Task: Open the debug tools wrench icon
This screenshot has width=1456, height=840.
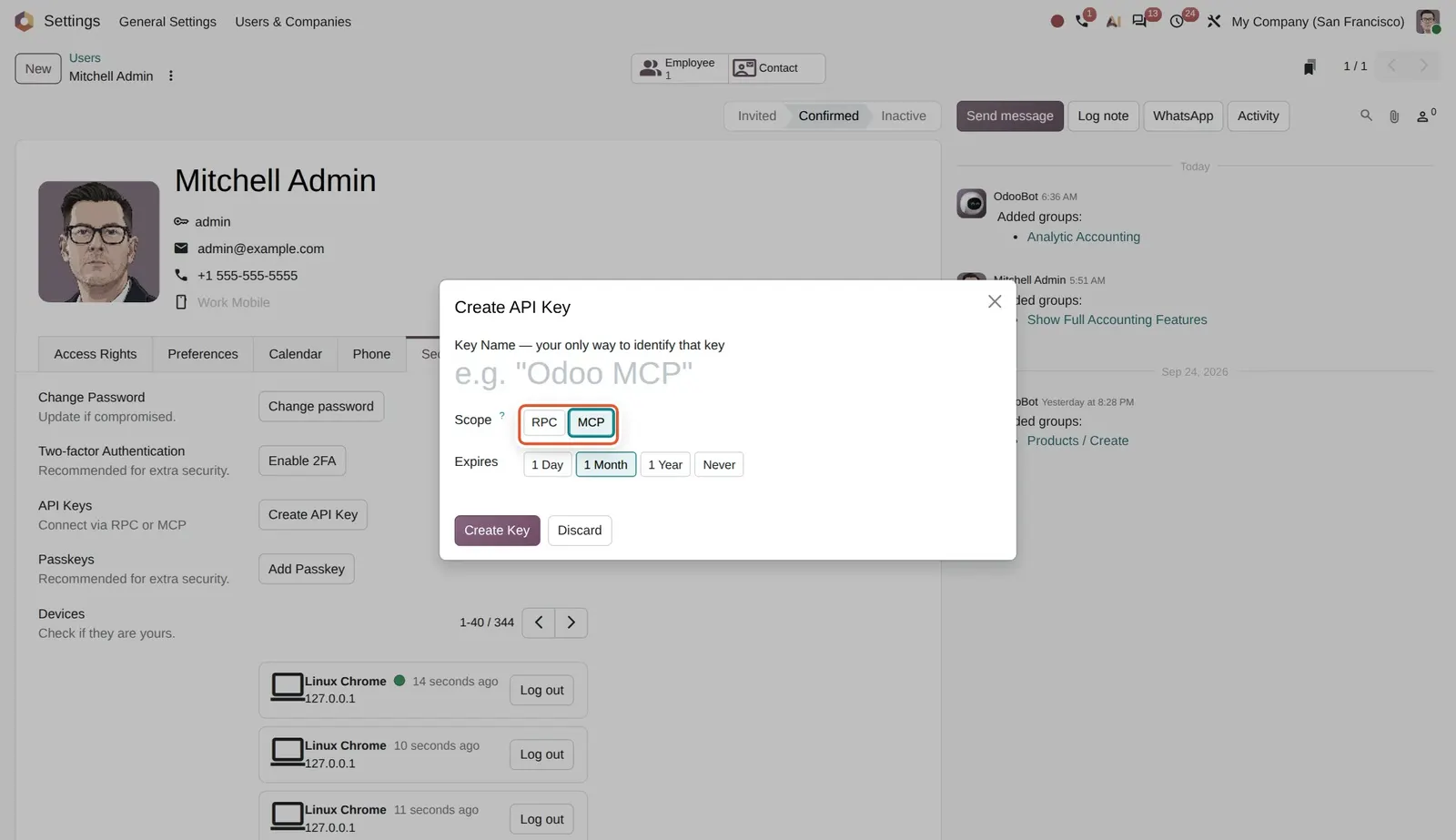Action: click(x=1214, y=21)
